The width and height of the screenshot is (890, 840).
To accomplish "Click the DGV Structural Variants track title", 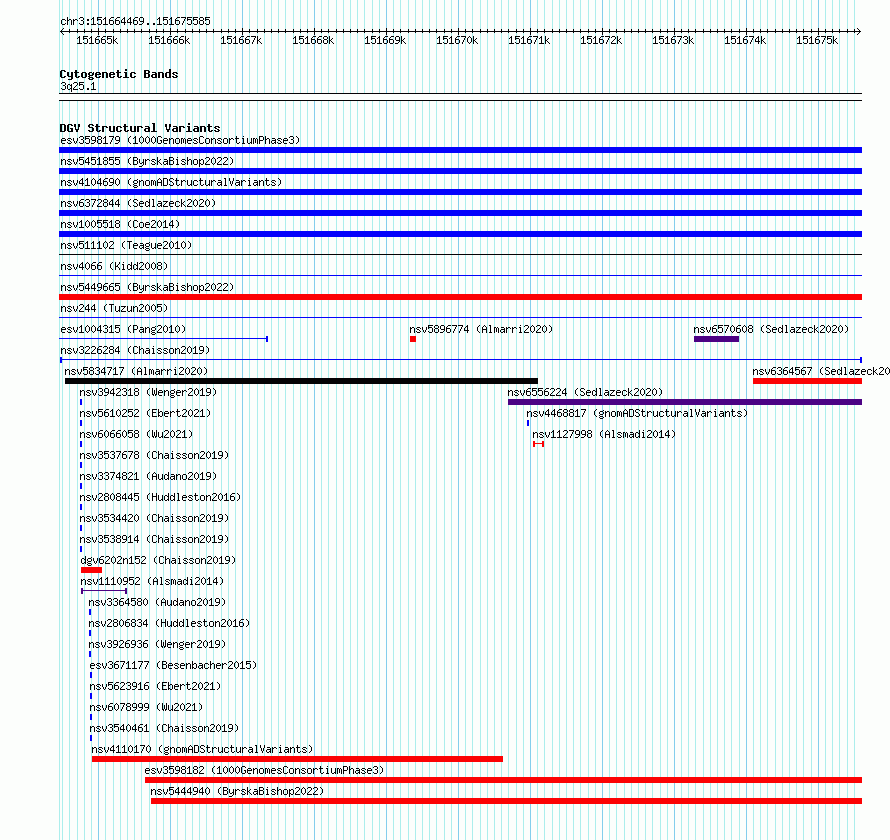I will tap(140, 128).
